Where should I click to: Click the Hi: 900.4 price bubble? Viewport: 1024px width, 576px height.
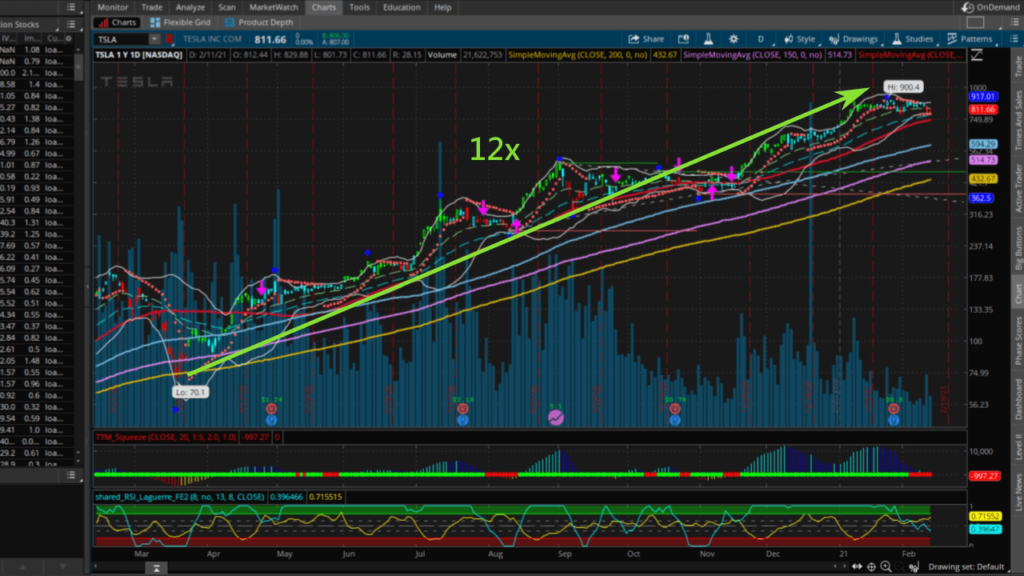[x=903, y=87]
